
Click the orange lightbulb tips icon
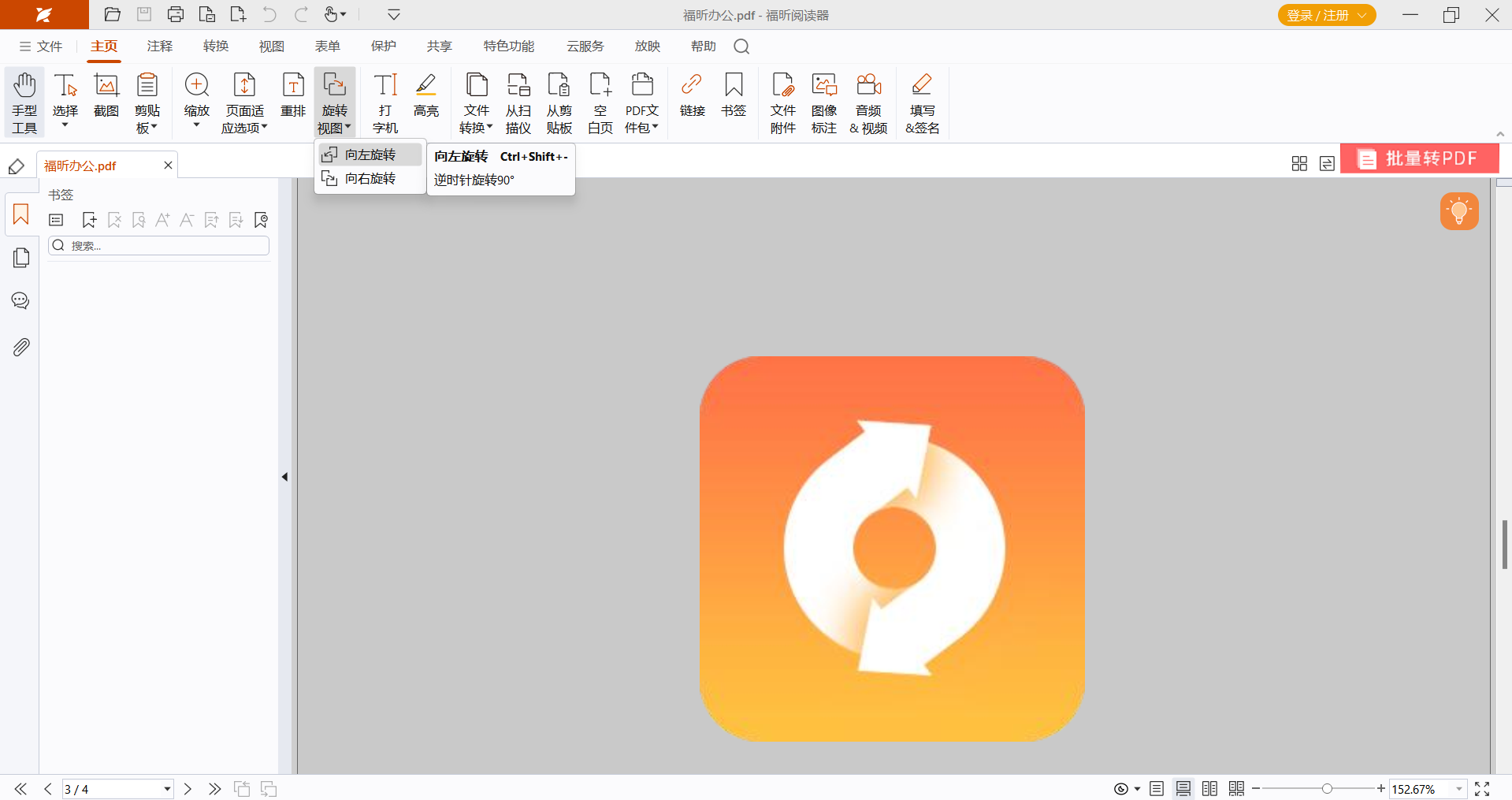pyautogui.click(x=1459, y=211)
